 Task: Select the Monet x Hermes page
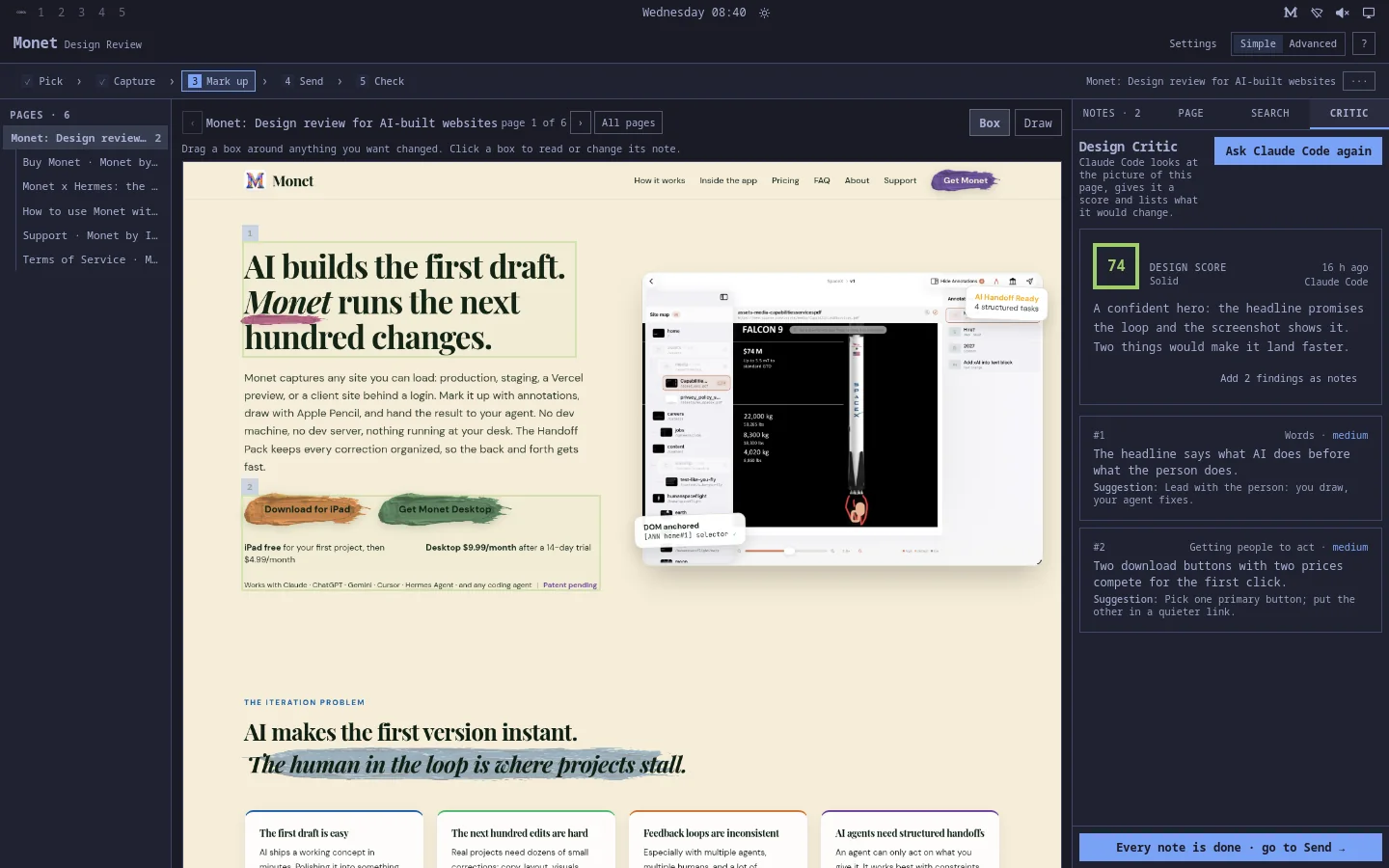[x=90, y=186]
